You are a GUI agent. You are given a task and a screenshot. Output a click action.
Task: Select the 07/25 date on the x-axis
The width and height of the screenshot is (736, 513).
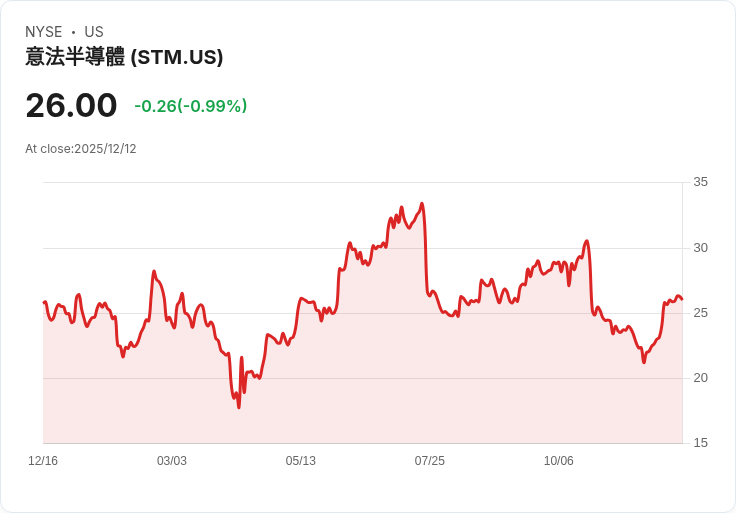click(430, 461)
